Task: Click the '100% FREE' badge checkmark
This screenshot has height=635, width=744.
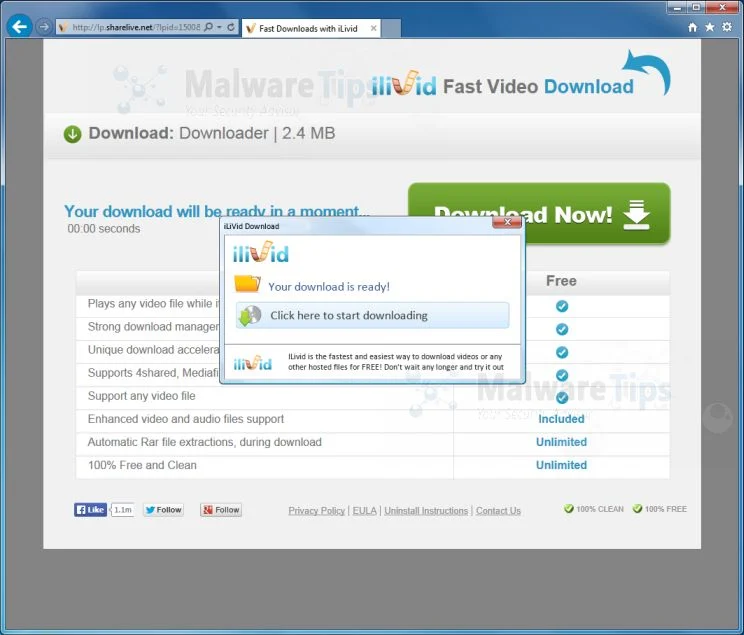Action: (x=637, y=509)
